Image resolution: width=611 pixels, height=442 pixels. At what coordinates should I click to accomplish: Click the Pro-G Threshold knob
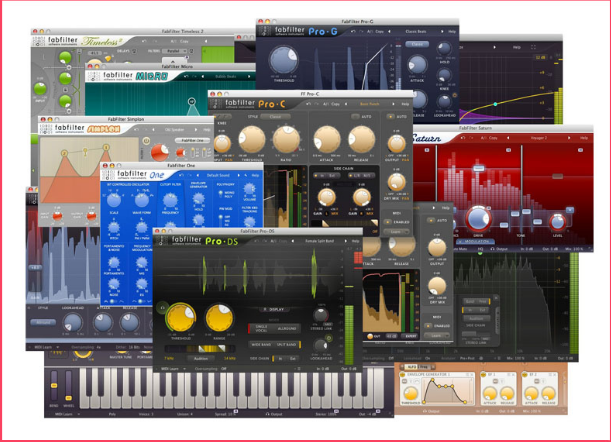click(x=284, y=60)
